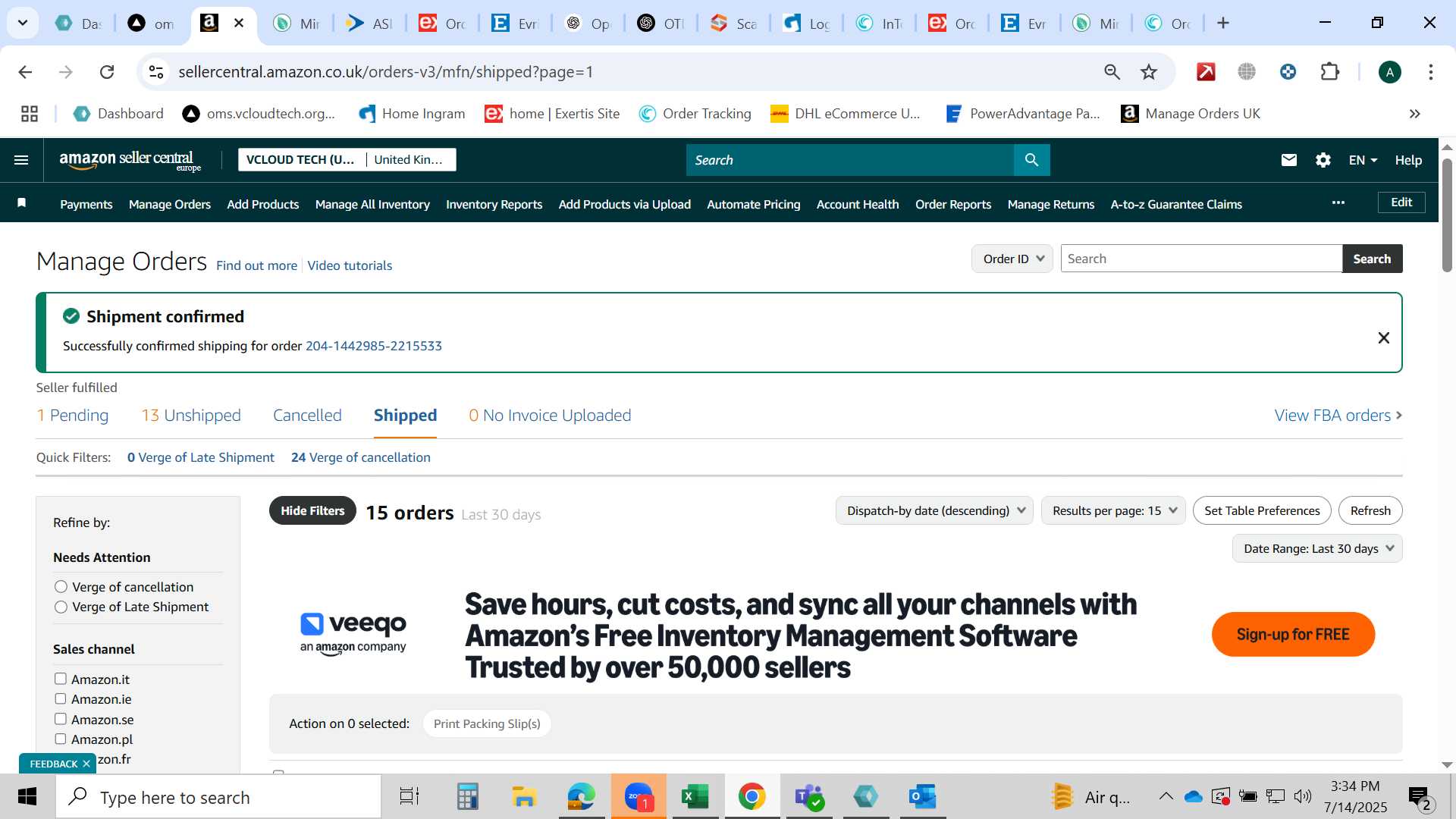Open Video tutorials link
Viewport: 1456px width, 819px height.
pyautogui.click(x=350, y=265)
